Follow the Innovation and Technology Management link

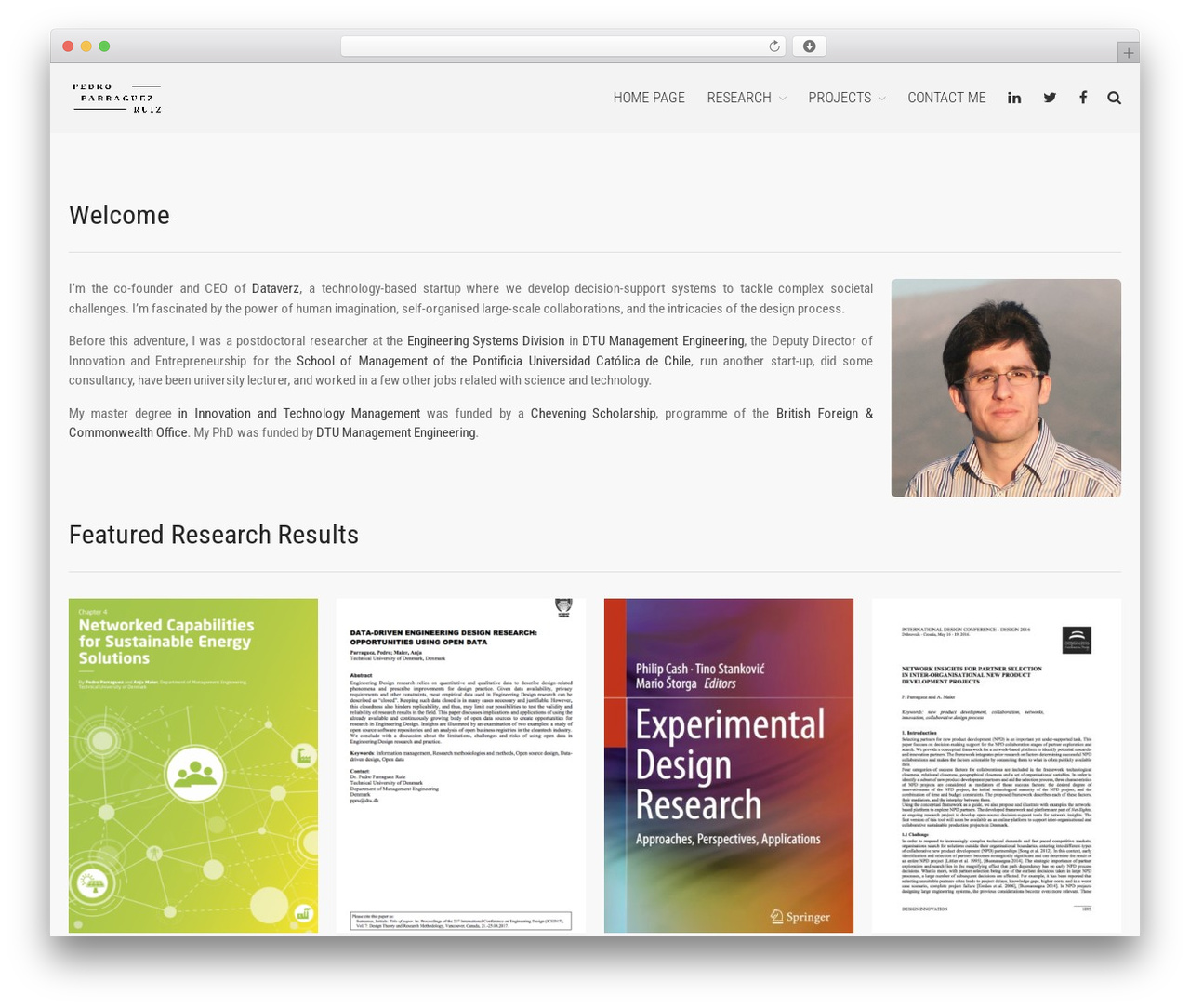point(299,414)
